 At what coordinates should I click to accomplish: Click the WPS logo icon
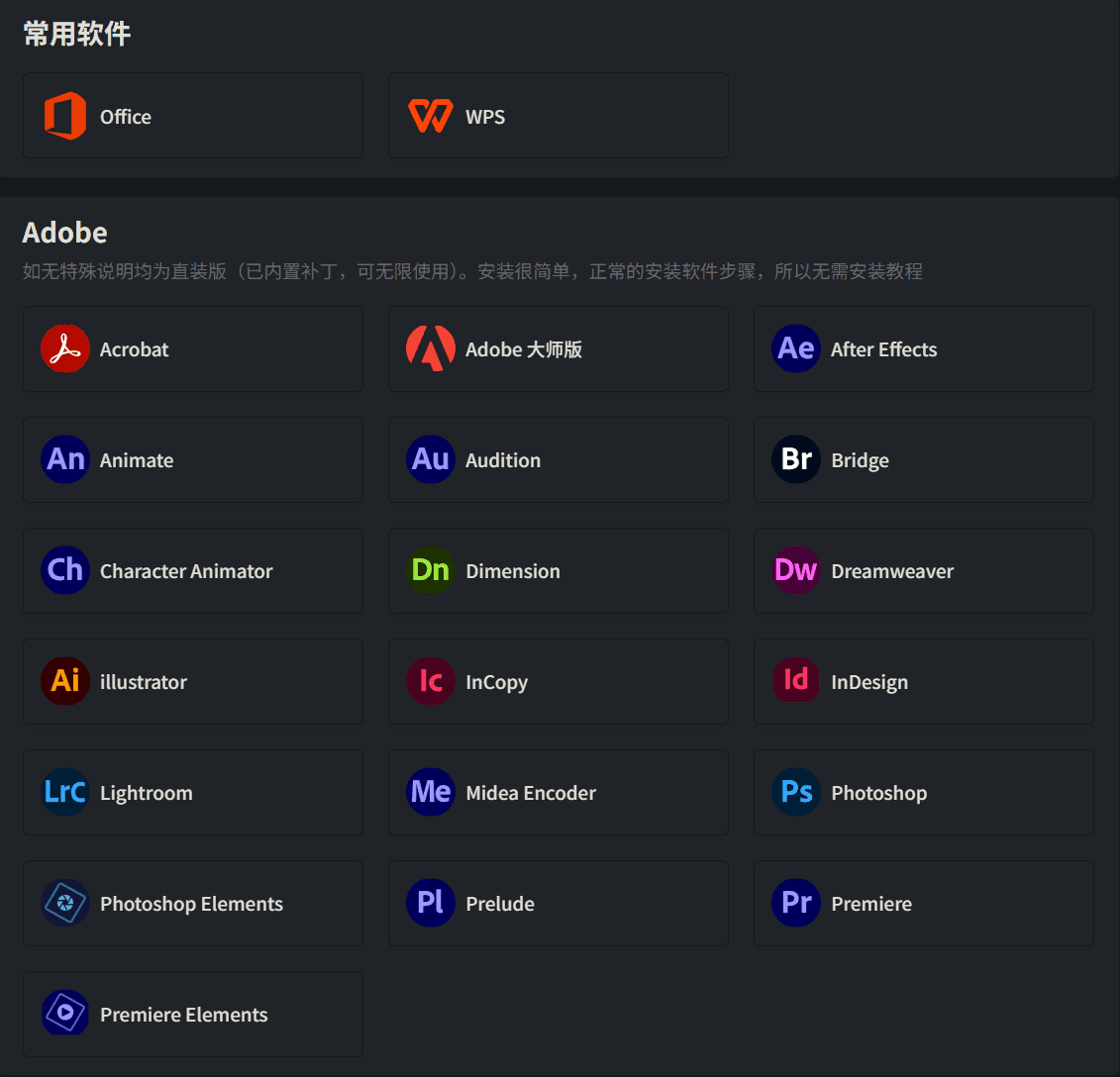pos(431,116)
